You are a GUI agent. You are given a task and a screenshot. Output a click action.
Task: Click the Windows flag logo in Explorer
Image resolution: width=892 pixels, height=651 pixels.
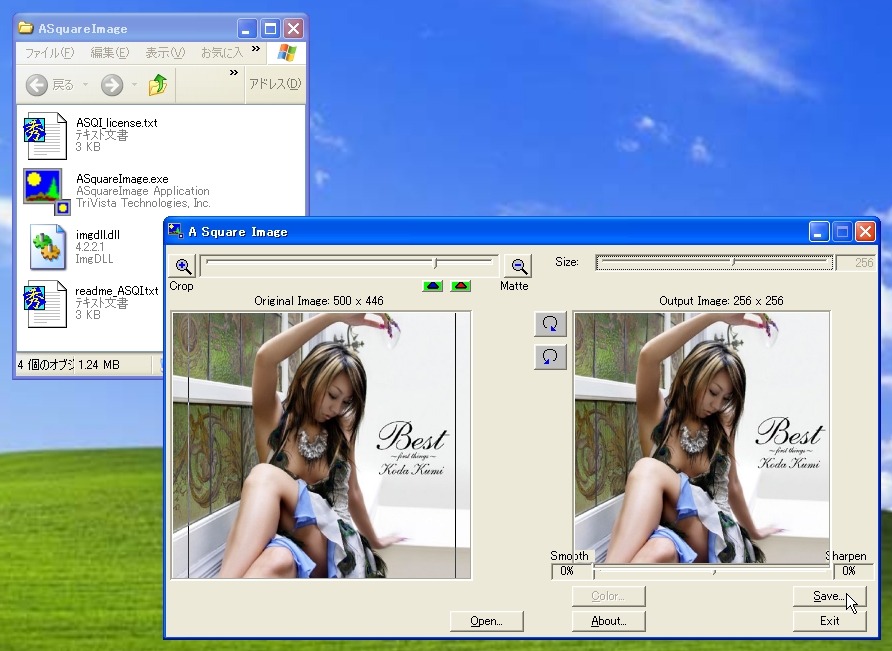pos(287,53)
